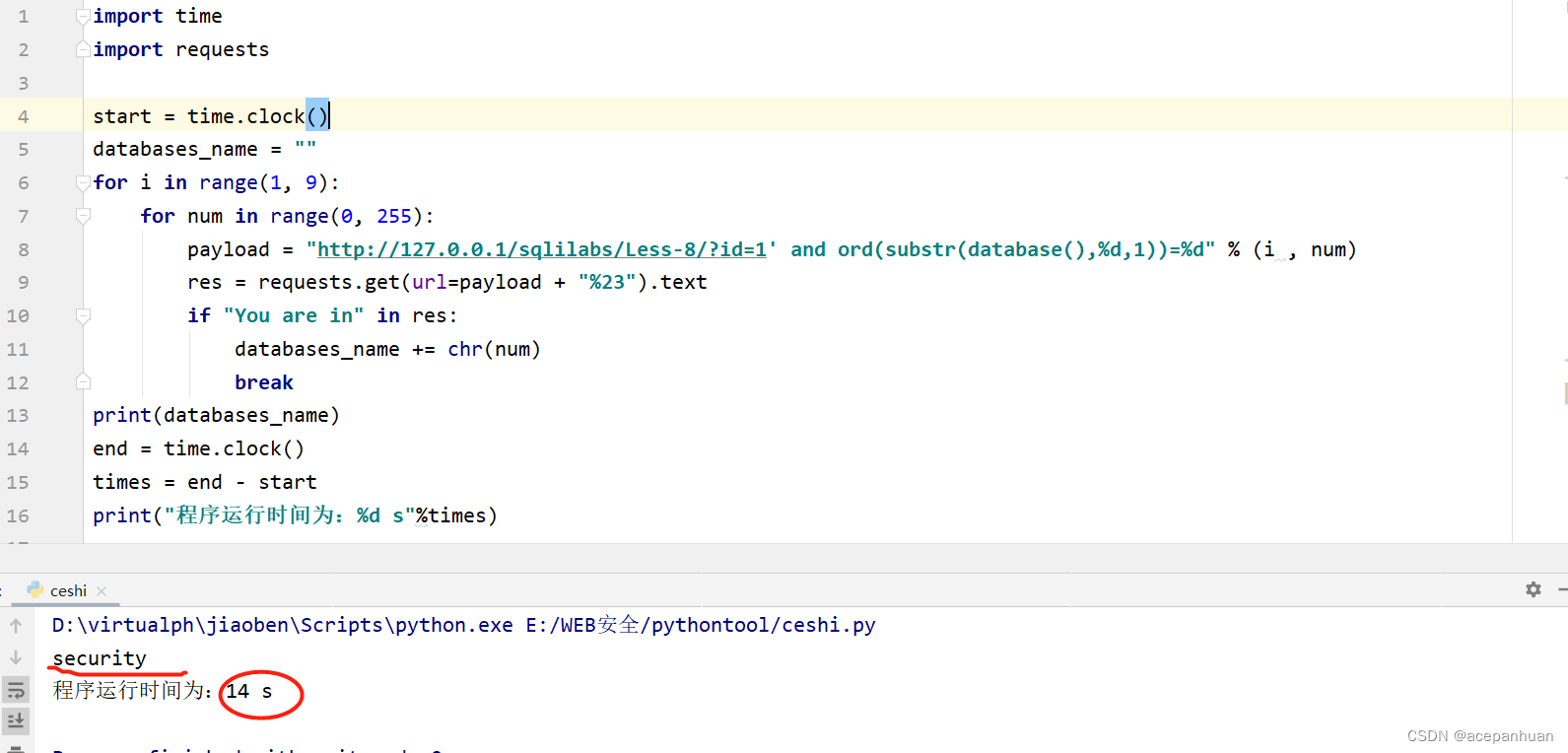Image resolution: width=1568 pixels, height=753 pixels.
Task: Close the ceshi run tab
Action: click(102, 591)
